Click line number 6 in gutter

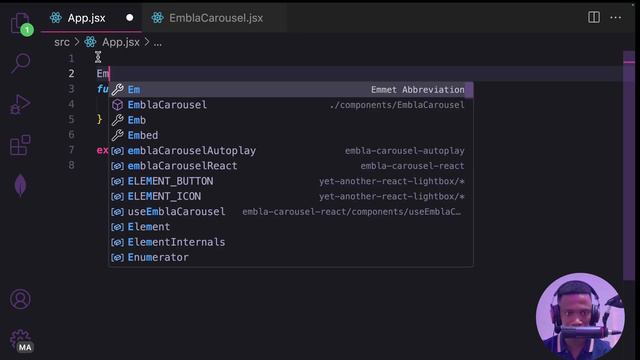[71, 134]
